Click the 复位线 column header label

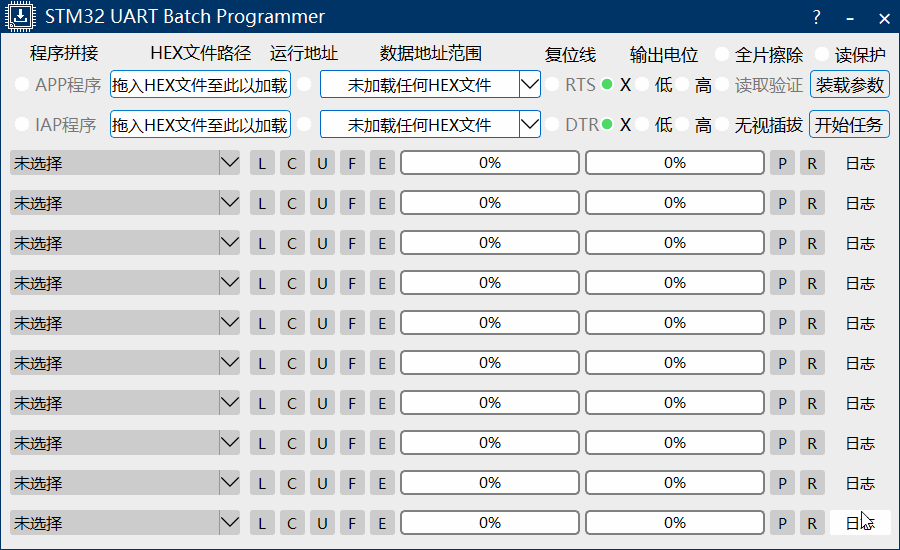click(570, 55)
